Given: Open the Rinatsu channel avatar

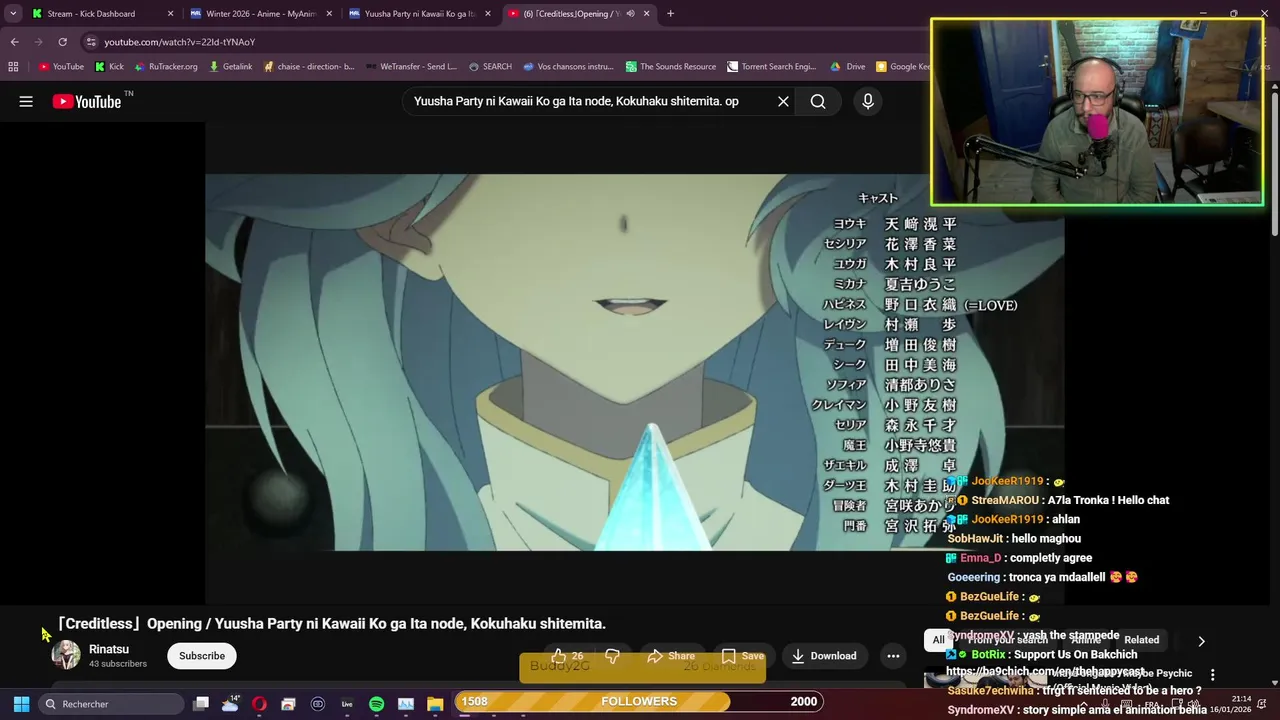Looking at the screenshot, I should pos(66,655).
